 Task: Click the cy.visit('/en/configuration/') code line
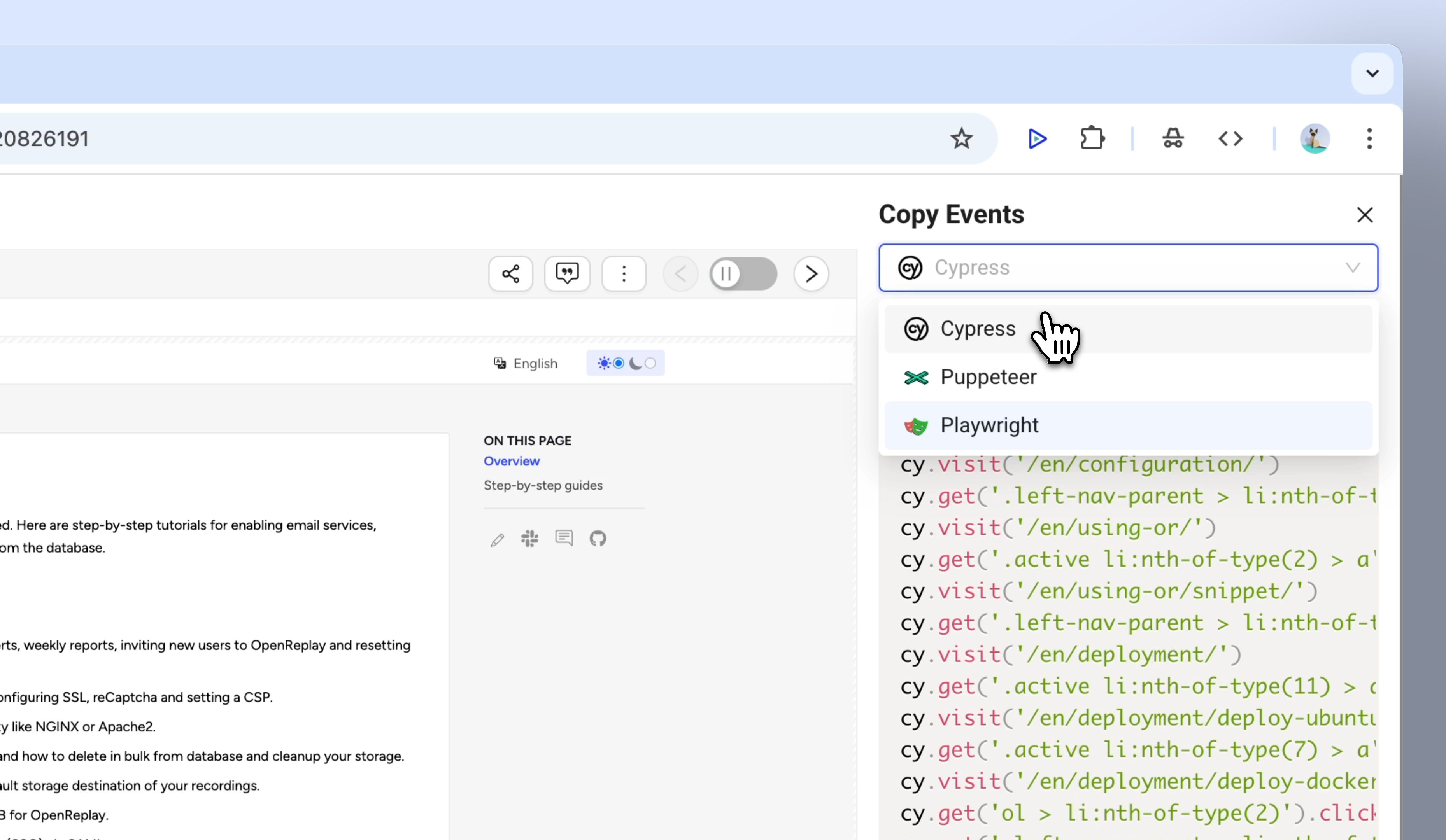coord(1090,465)
